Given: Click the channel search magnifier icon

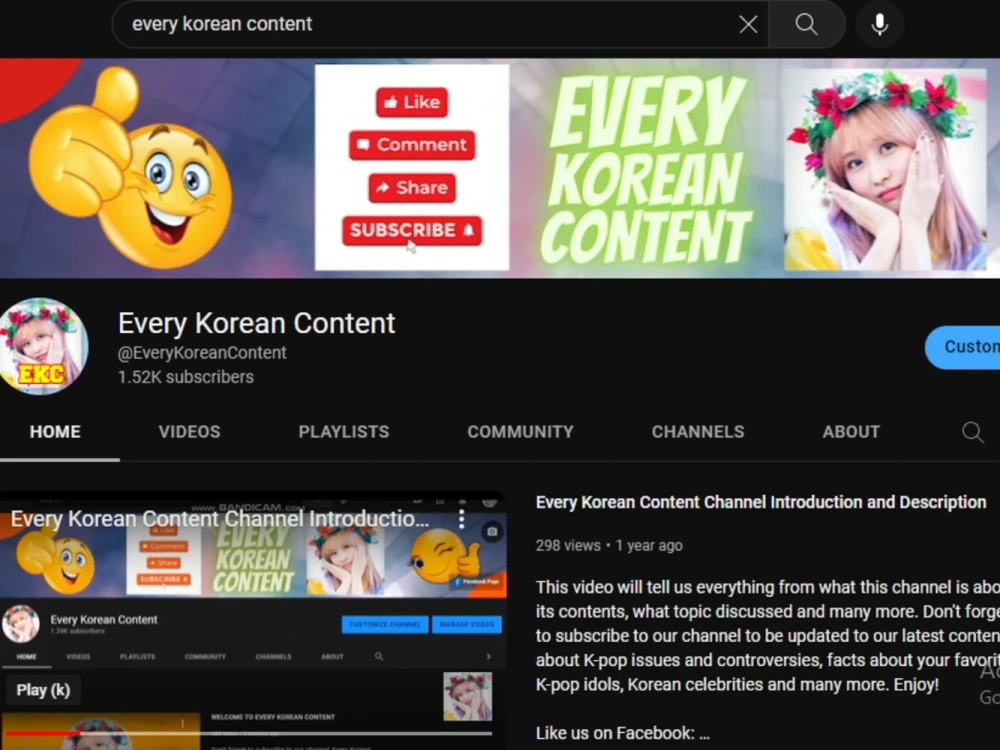Looking at the screenshot, I should click(973, 432).
